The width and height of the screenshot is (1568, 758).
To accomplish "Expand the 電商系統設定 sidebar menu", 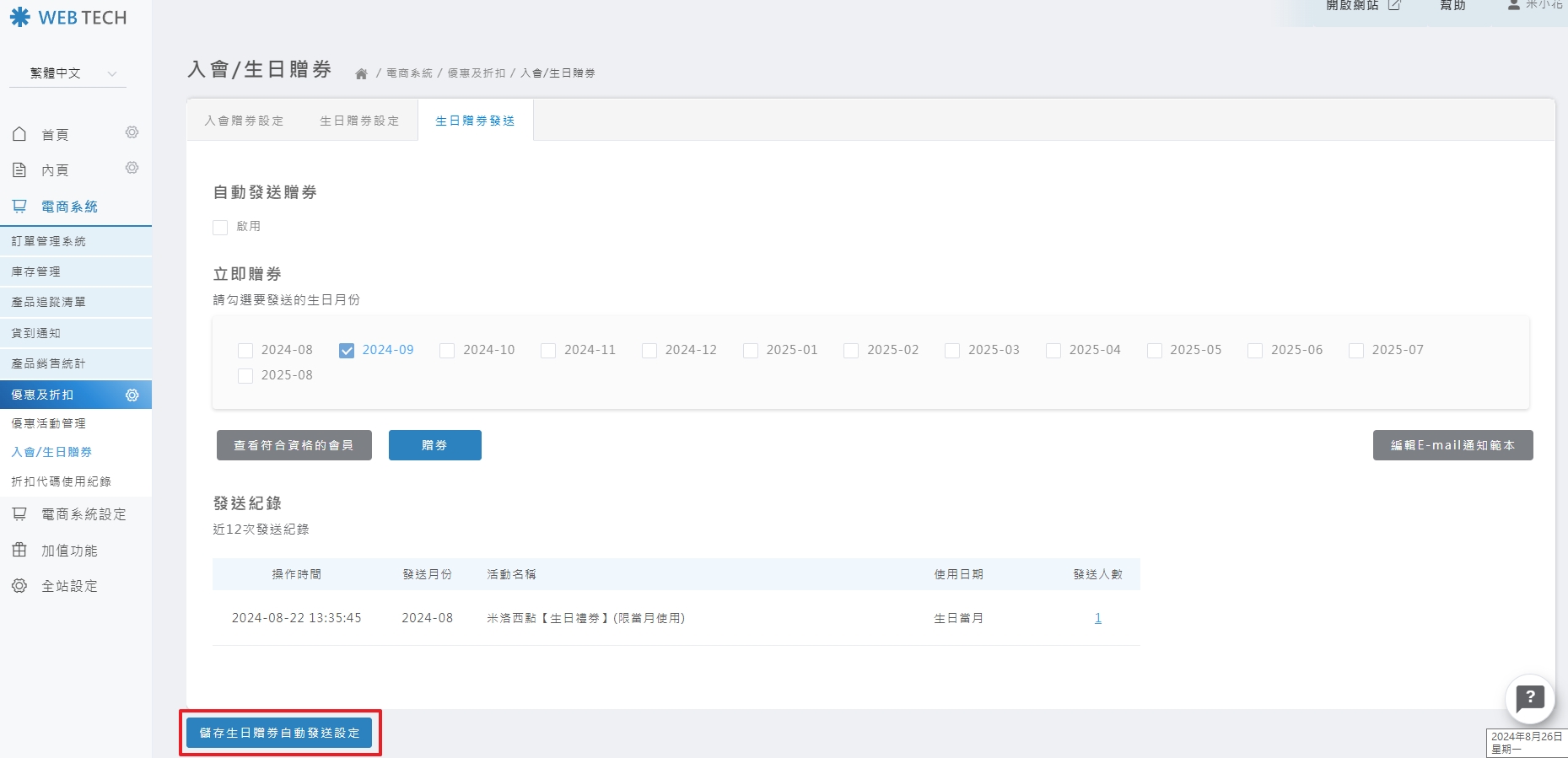I will pos(83,514).
